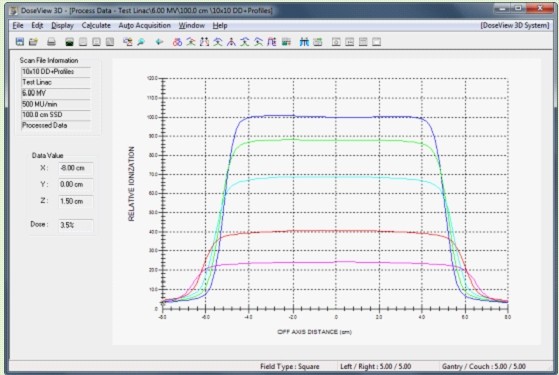Viewport: 559px width, 375px height.
Task: Click the red binoculars-shaped toolbar icon
Action: click(177, 42)
